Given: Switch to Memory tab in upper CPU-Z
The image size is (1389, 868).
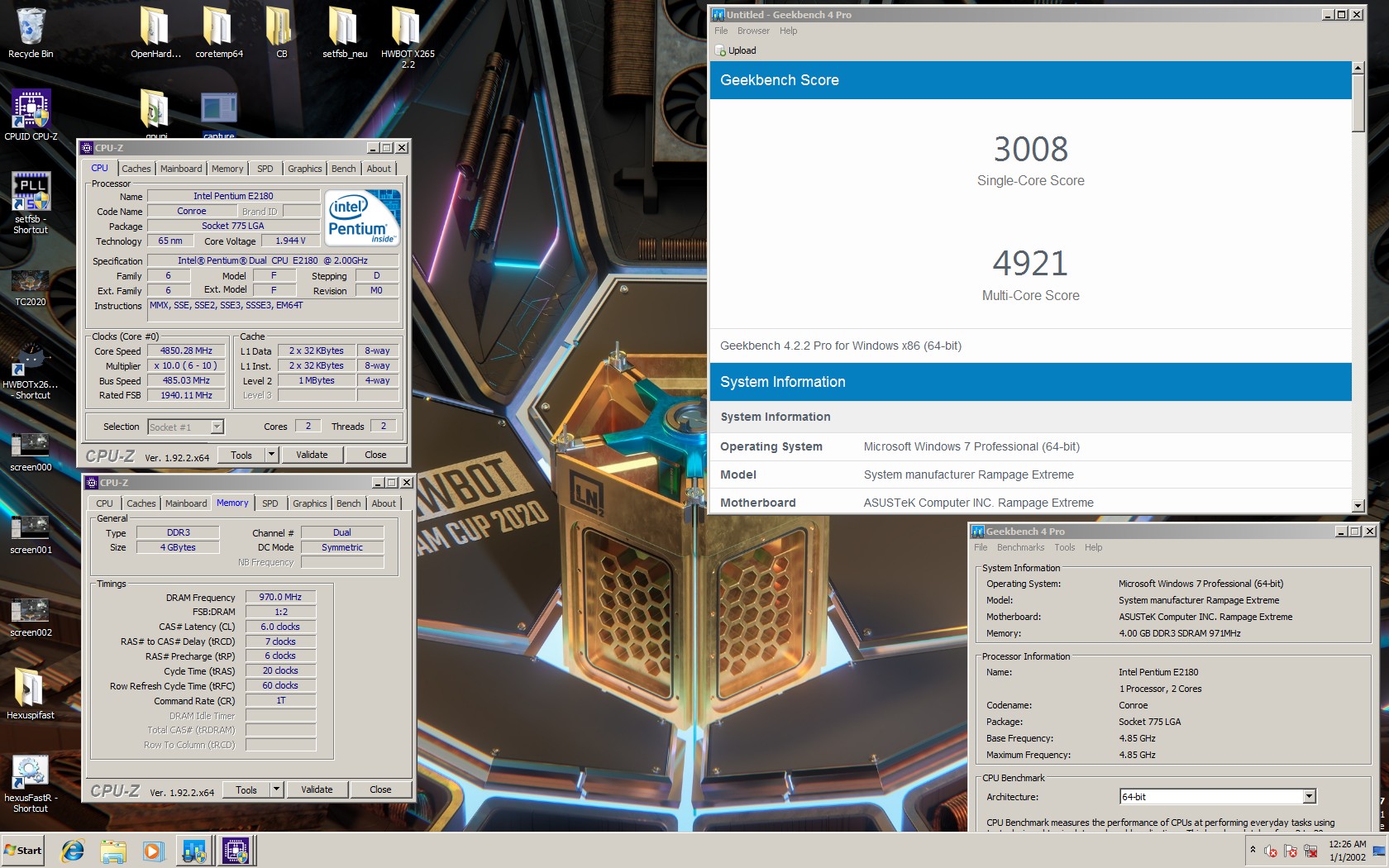Looking at the screenshot, I should pyautogui.click(x=227, y=169).
